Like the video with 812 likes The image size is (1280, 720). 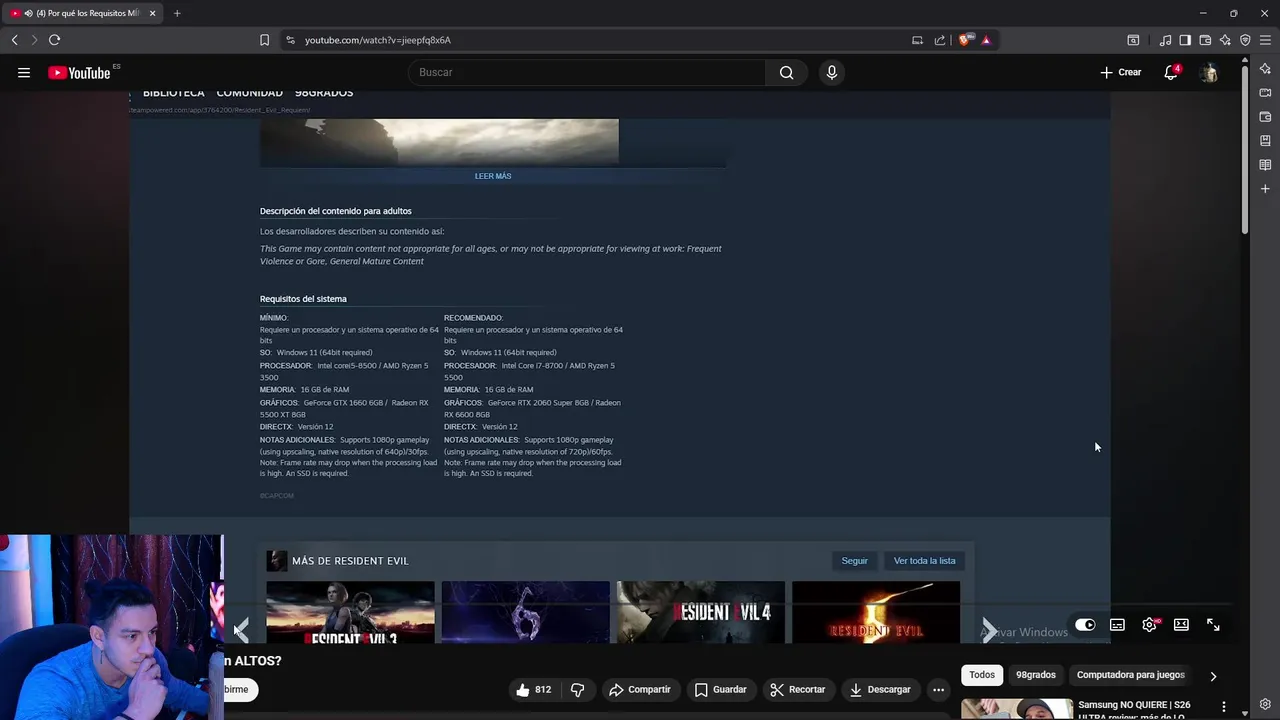[534, 689]
